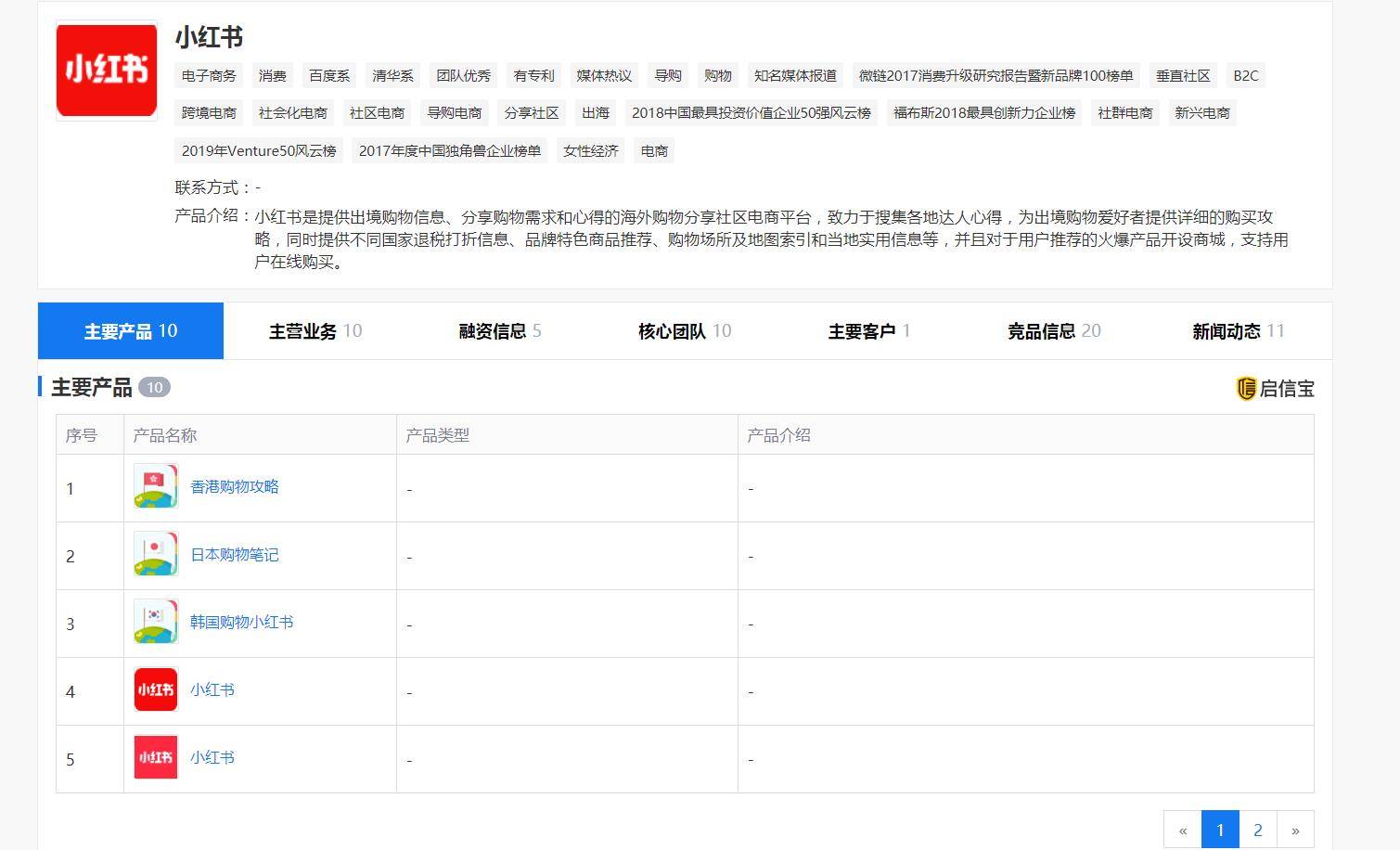This screenshot has height=850, width=1400.
Task: Open the 2019年Venture50风云榜 tag
Action: click(259, 150)
